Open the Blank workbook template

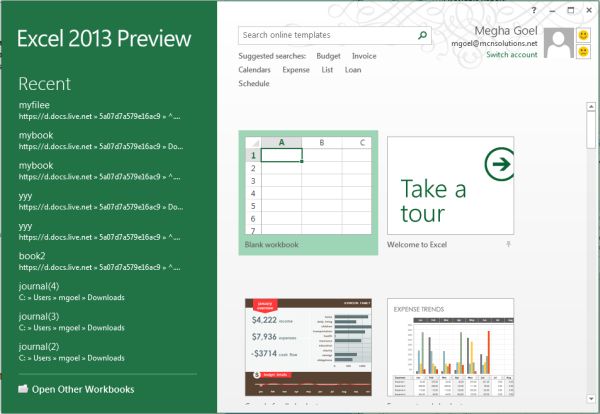point(308,192)
